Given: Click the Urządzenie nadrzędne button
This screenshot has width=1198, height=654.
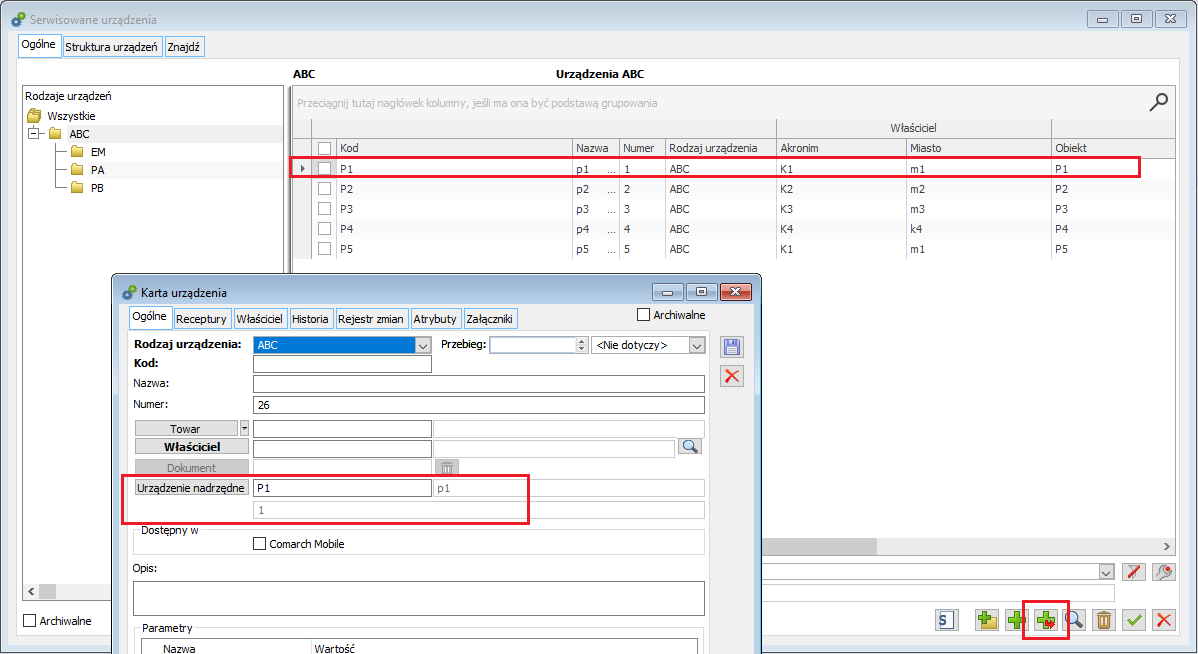Looking at the screenshot, I should tap(191, 487).
